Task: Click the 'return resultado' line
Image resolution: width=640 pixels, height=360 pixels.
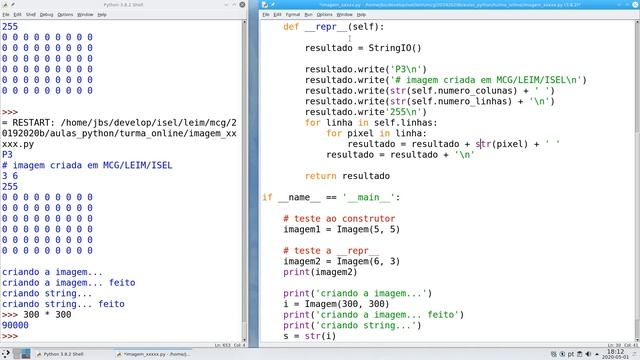Action: click(347, 176)
